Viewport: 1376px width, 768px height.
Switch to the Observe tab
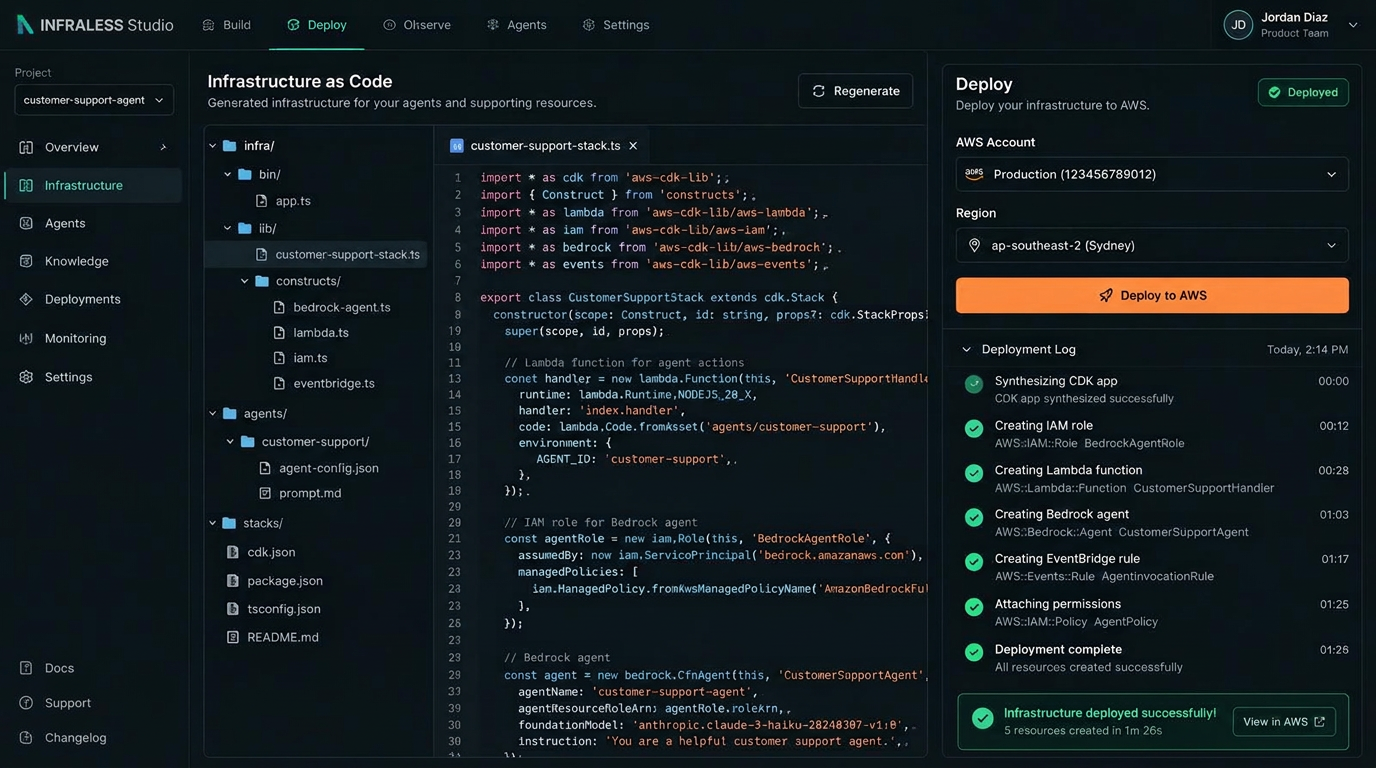[417, 25]
